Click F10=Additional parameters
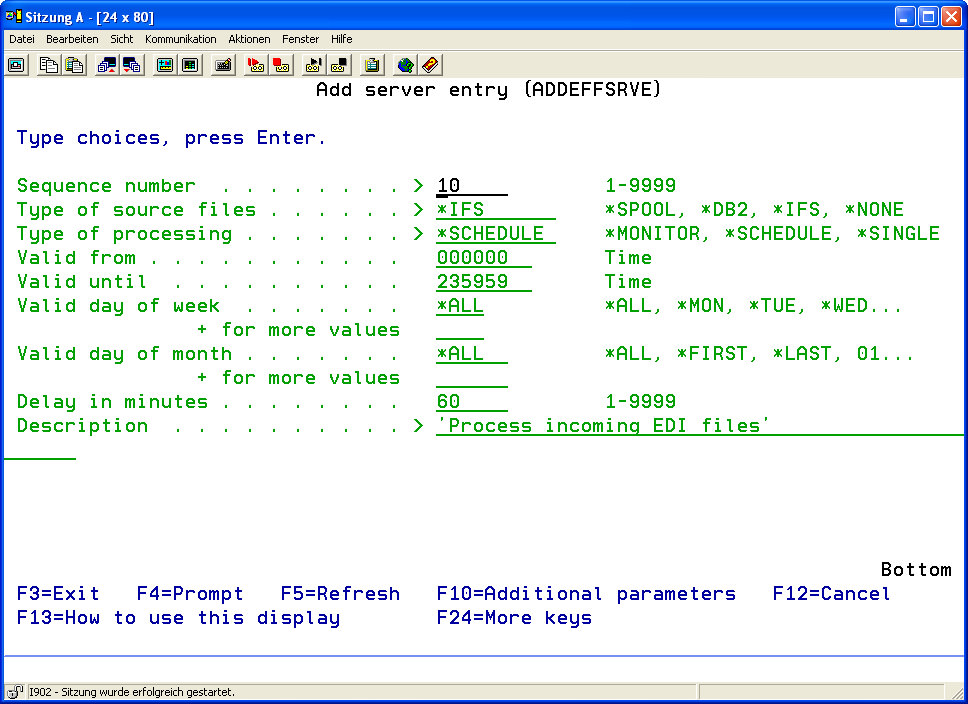968x704 pixels. pos(586,594)
